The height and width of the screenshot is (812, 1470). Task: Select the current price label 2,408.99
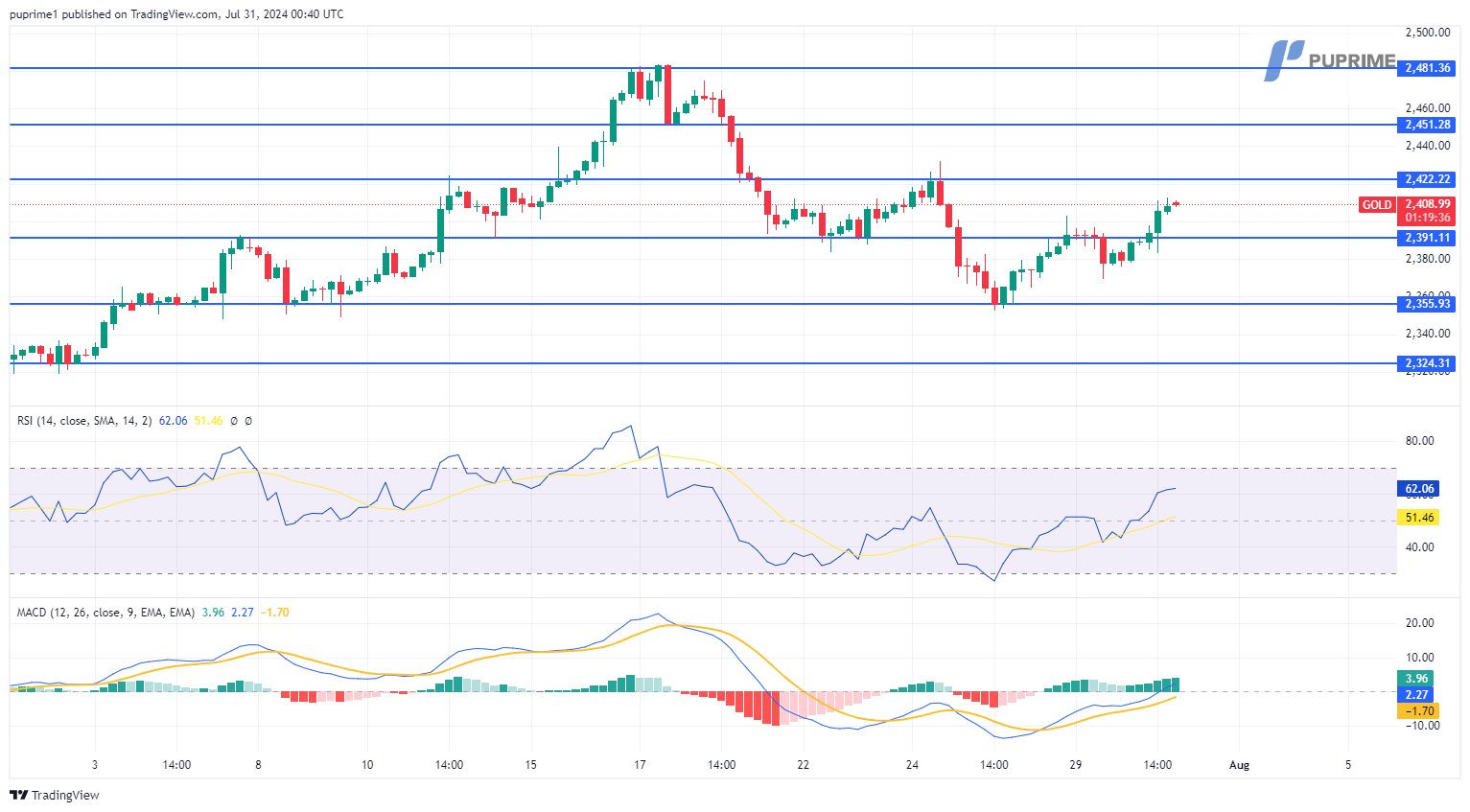click(1428, 204)
